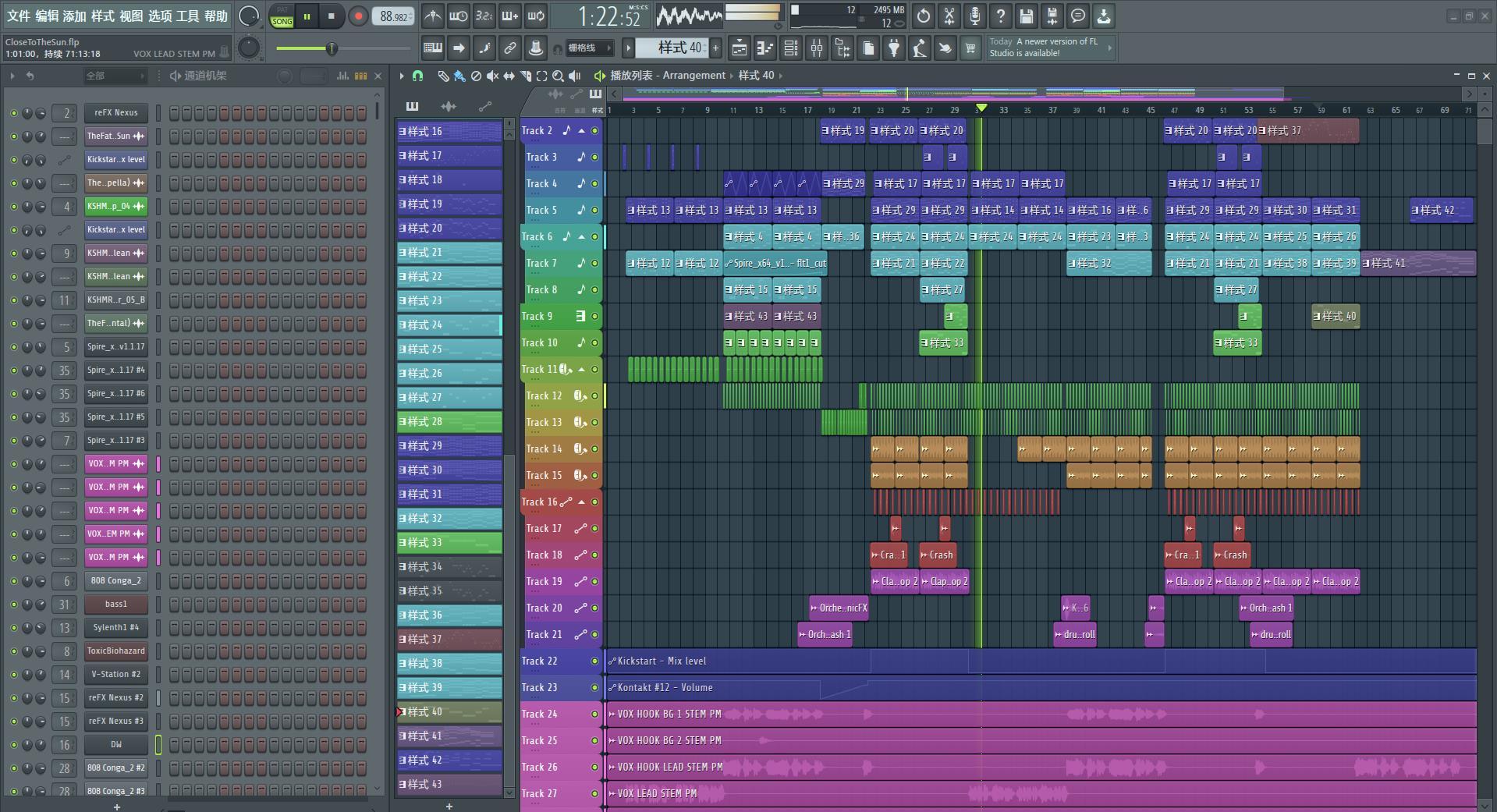
Task: Select the Slip tool in playlist
Action: click(509, 76)
